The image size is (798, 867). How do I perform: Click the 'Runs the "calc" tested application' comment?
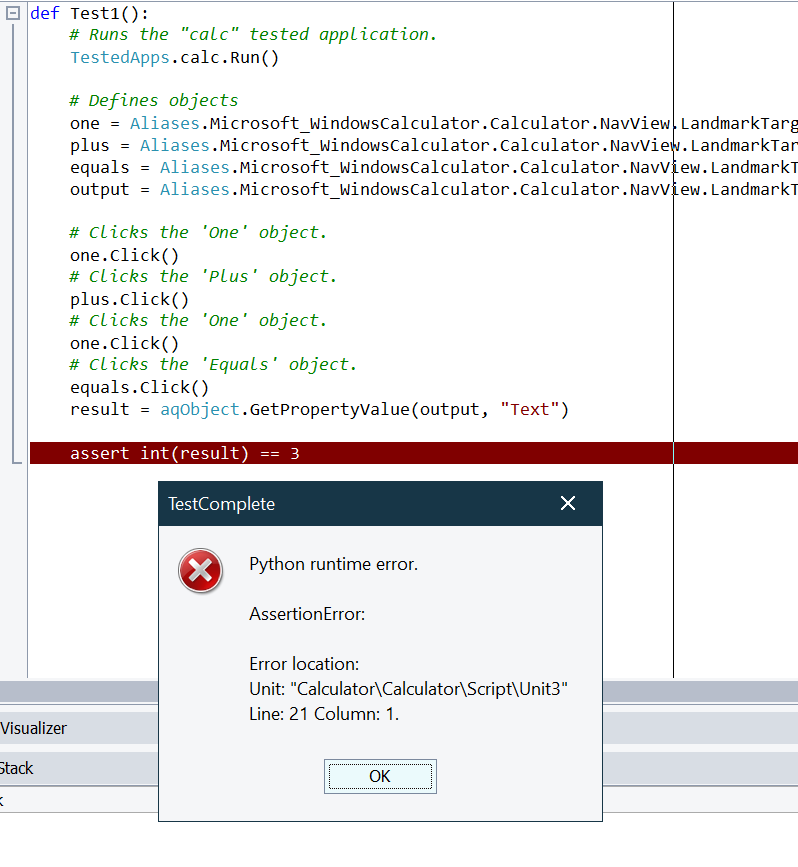pos(253,35)
